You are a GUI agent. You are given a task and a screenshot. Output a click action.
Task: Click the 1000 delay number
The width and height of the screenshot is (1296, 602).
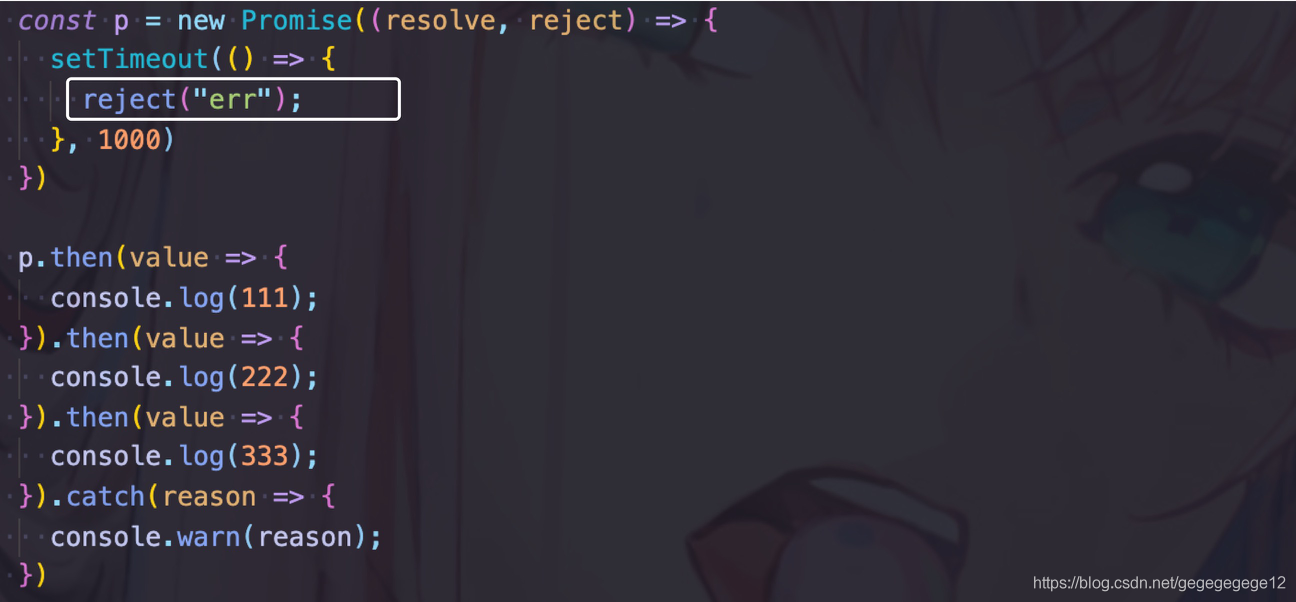click(x=130, y=140)
